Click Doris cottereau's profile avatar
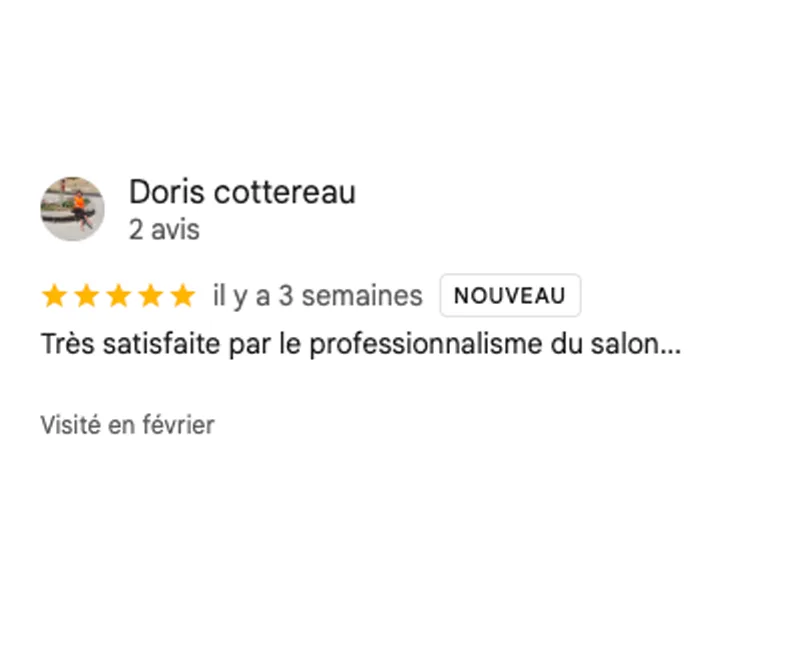Image resolution: width=804 pixels, height=654 pixels. coord(72,209)
